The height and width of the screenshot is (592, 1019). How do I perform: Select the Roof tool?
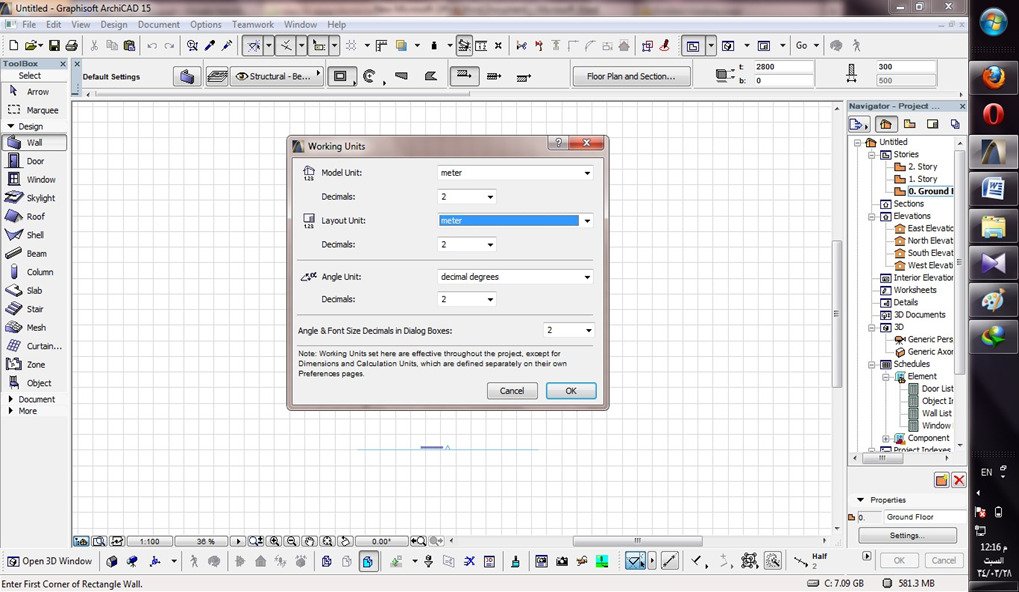point(35,216)
